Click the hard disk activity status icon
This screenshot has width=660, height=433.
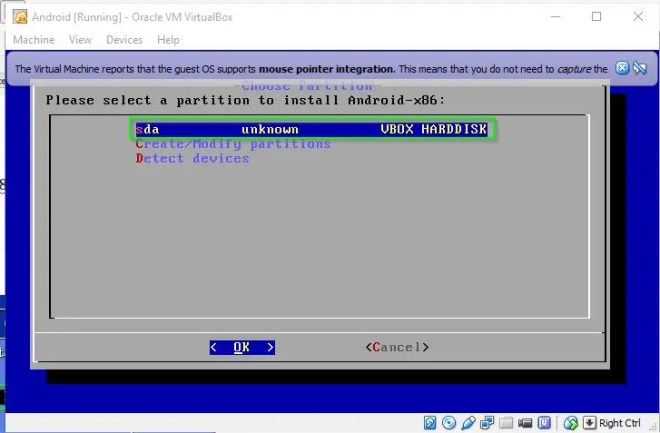[x=430, y=422]
